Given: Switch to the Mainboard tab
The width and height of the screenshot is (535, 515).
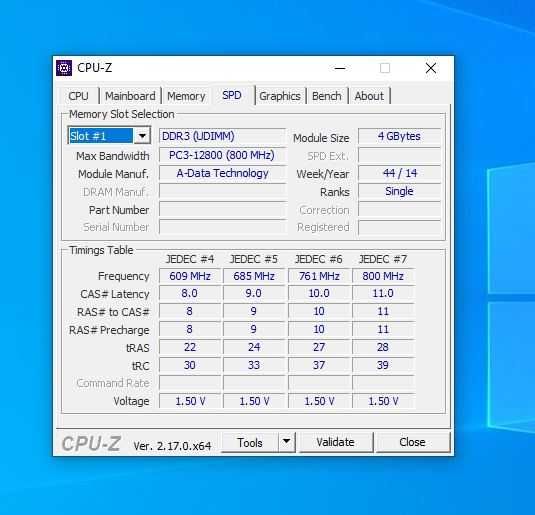Looking at the screenshot, I should pyautogui.click(x=130, y=96).
